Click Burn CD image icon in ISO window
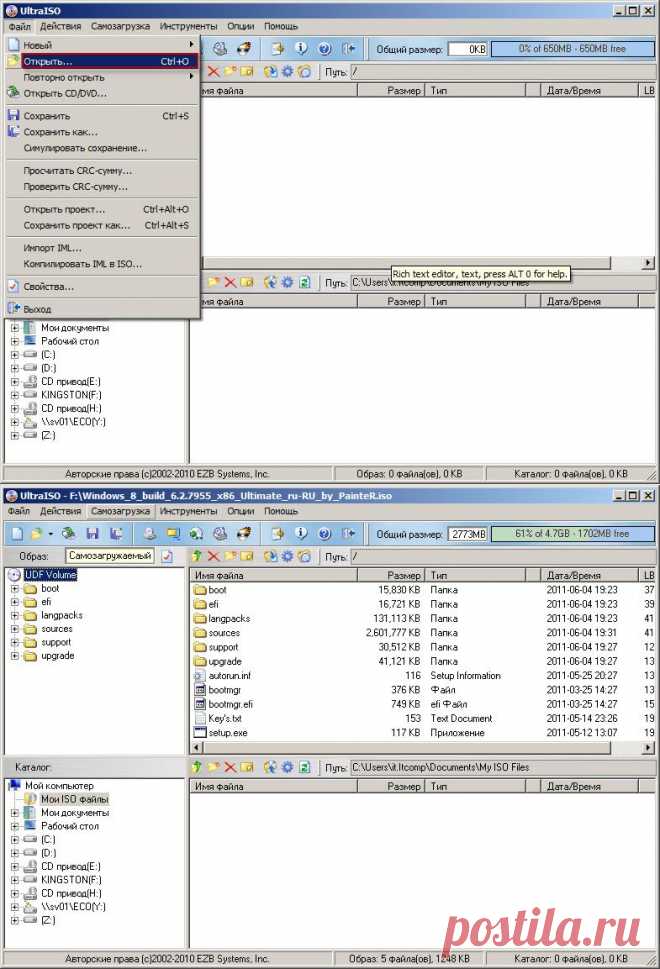660x969 pixels. [243, 533]
